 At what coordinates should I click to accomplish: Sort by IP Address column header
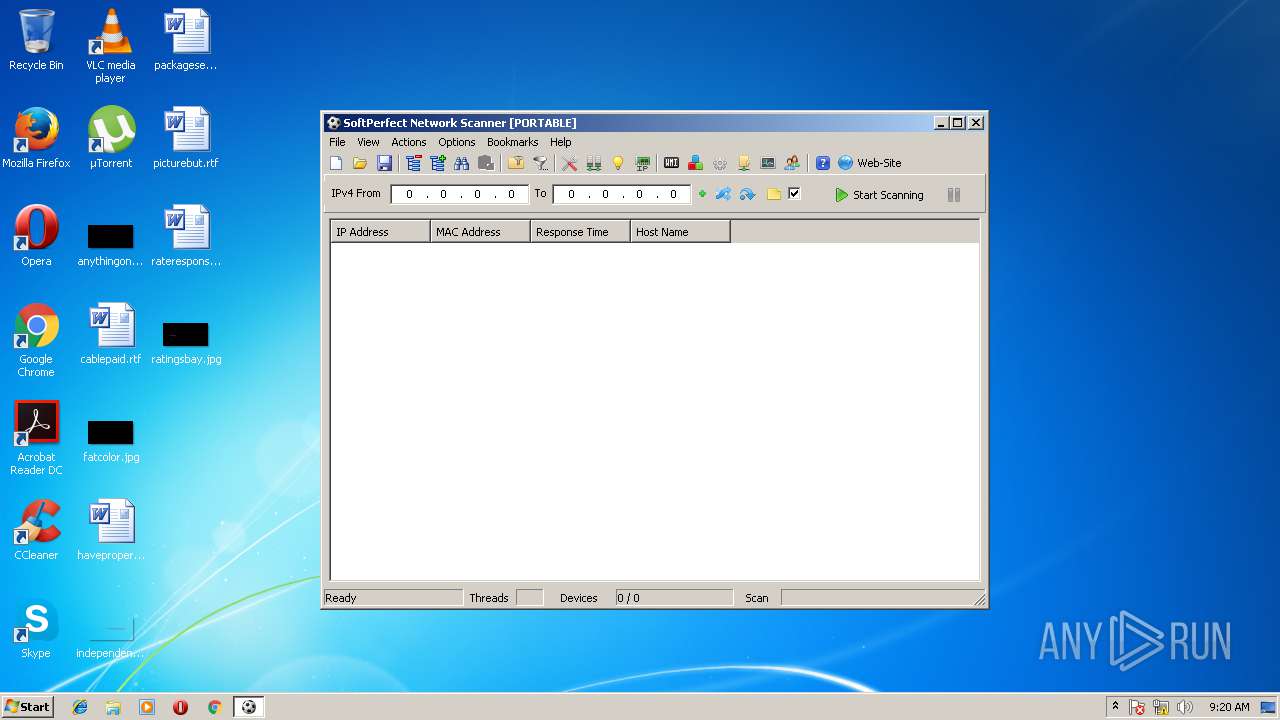pos(381,232)
